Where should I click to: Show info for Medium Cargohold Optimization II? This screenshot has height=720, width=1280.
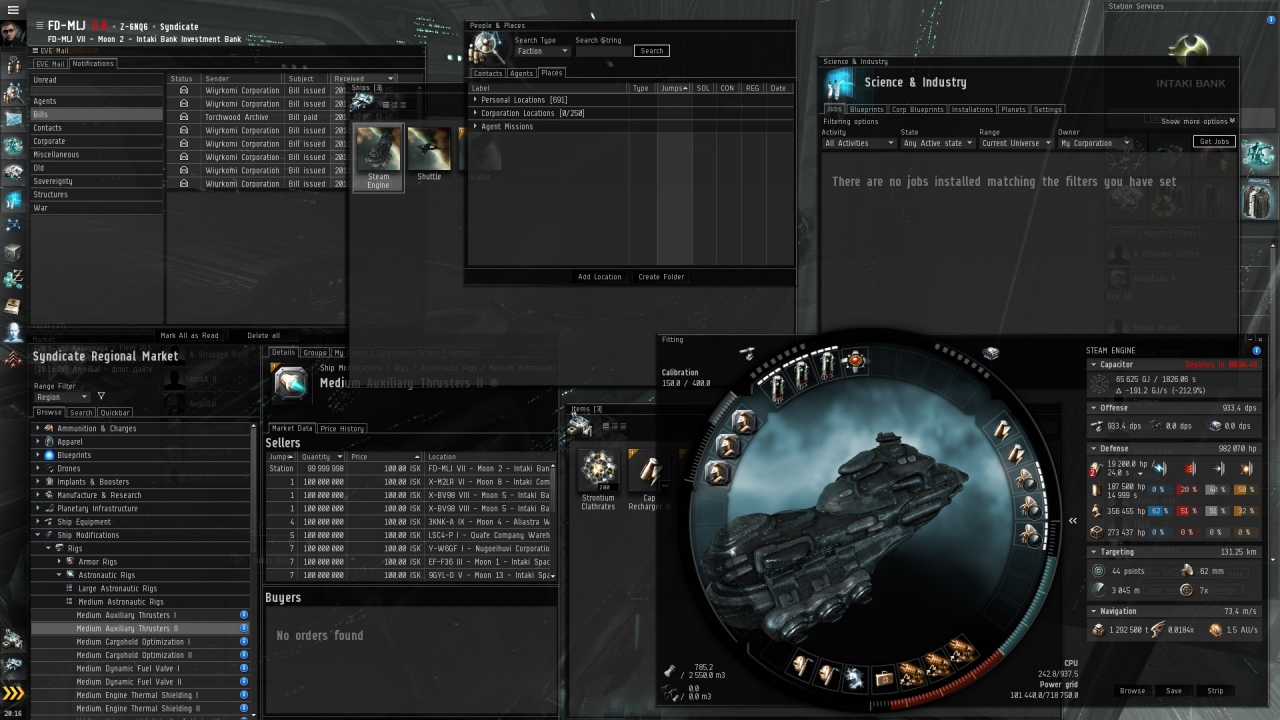pos(243,655)
